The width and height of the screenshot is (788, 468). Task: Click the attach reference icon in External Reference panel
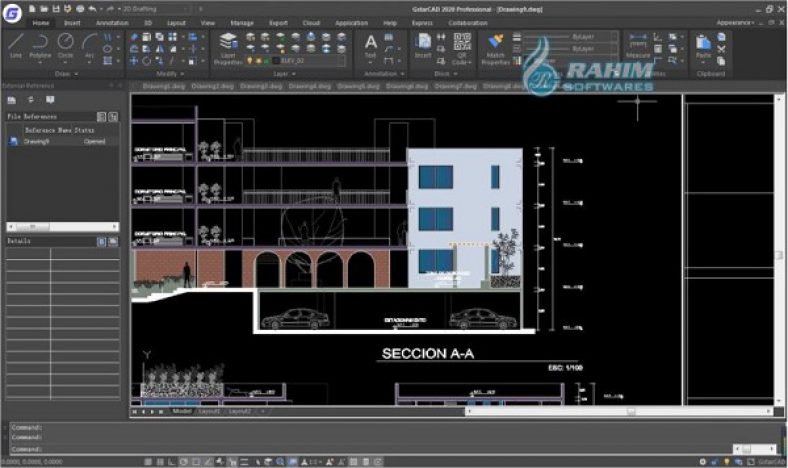coord(12,100)
